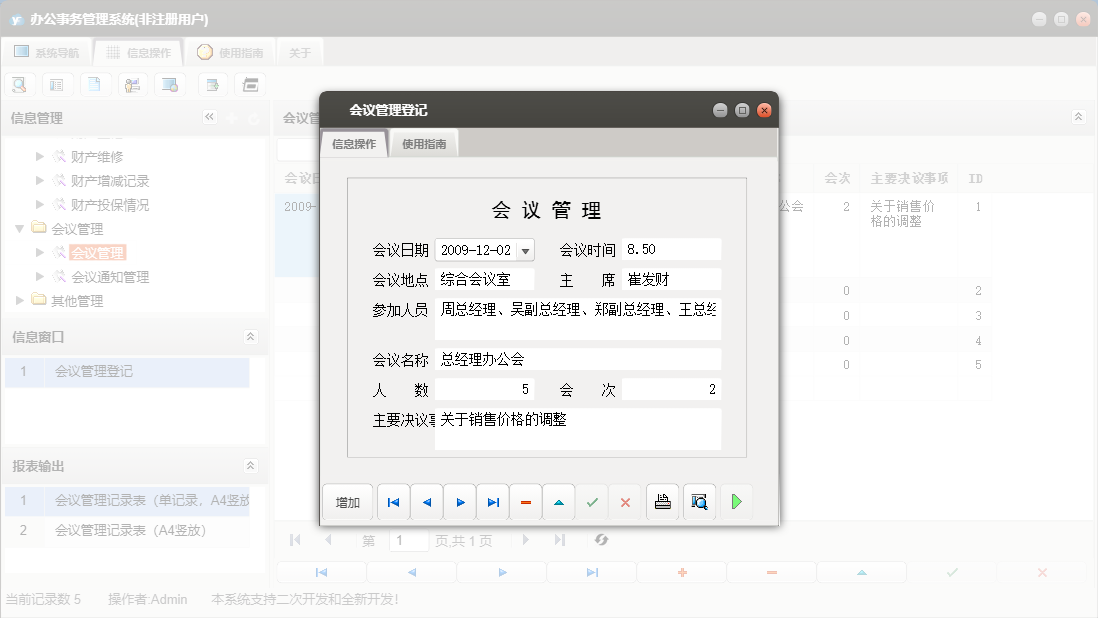1098x618 pixels.
Task: Click the green run arrow in the dialog
Action: click(x=737, y=501)
